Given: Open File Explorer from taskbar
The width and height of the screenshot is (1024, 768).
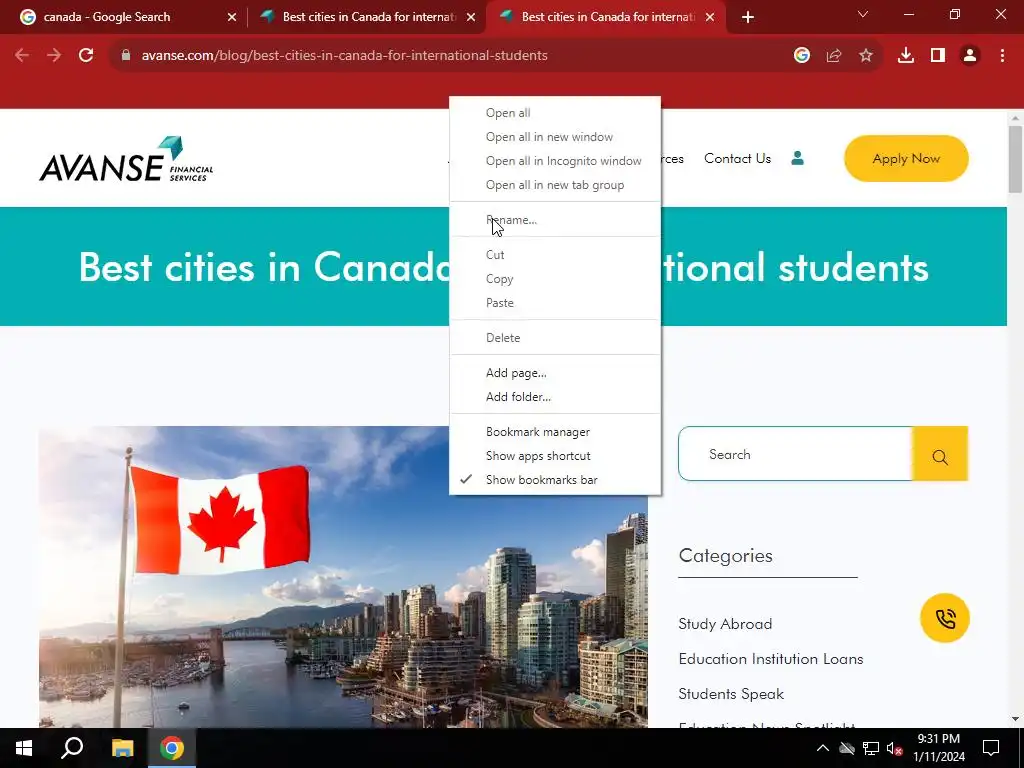Looking at the screenshot, I should [122, 748].
